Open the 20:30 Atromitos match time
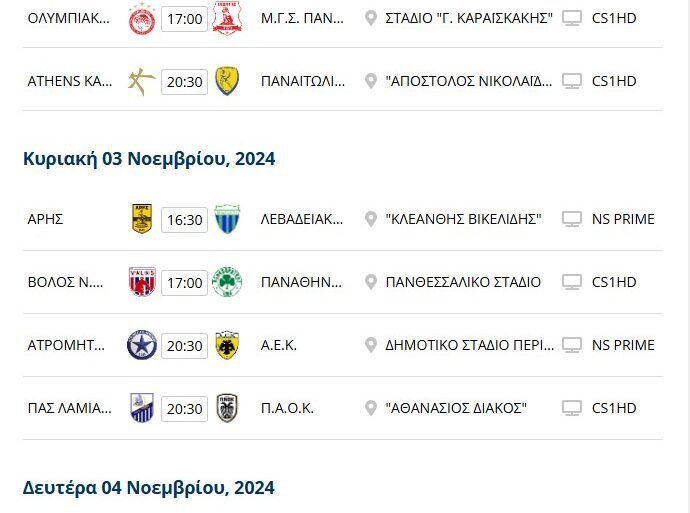Screen dimensions: 690x513 tap(184, 345)
